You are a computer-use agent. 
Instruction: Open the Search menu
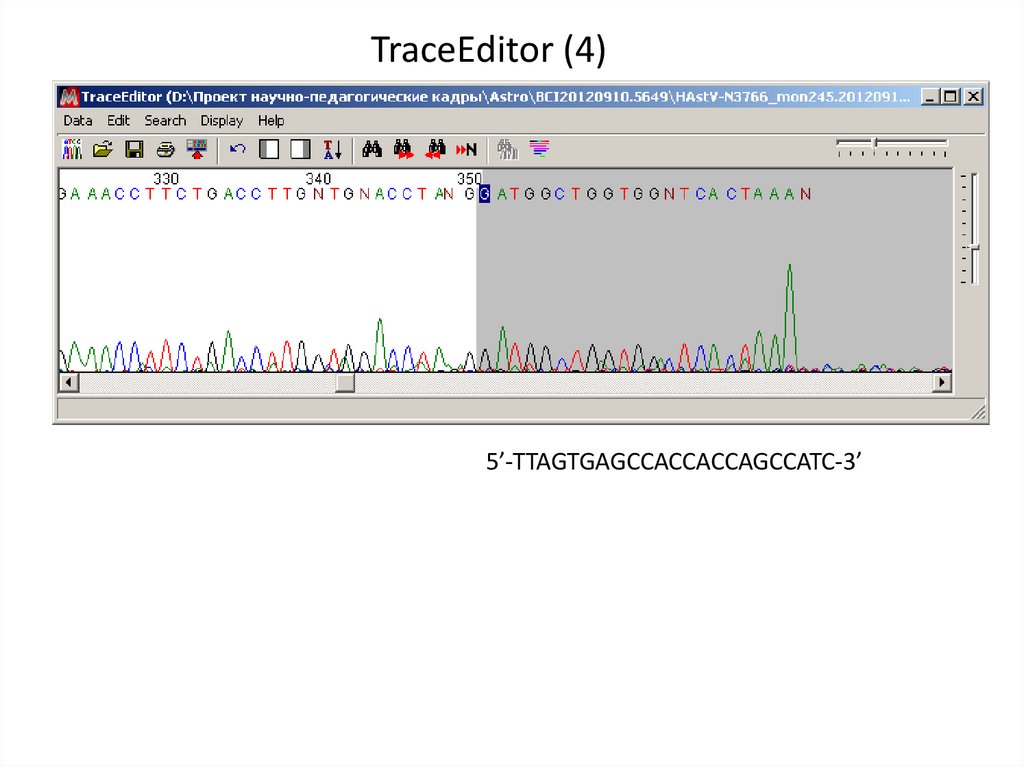coord(165,121)
